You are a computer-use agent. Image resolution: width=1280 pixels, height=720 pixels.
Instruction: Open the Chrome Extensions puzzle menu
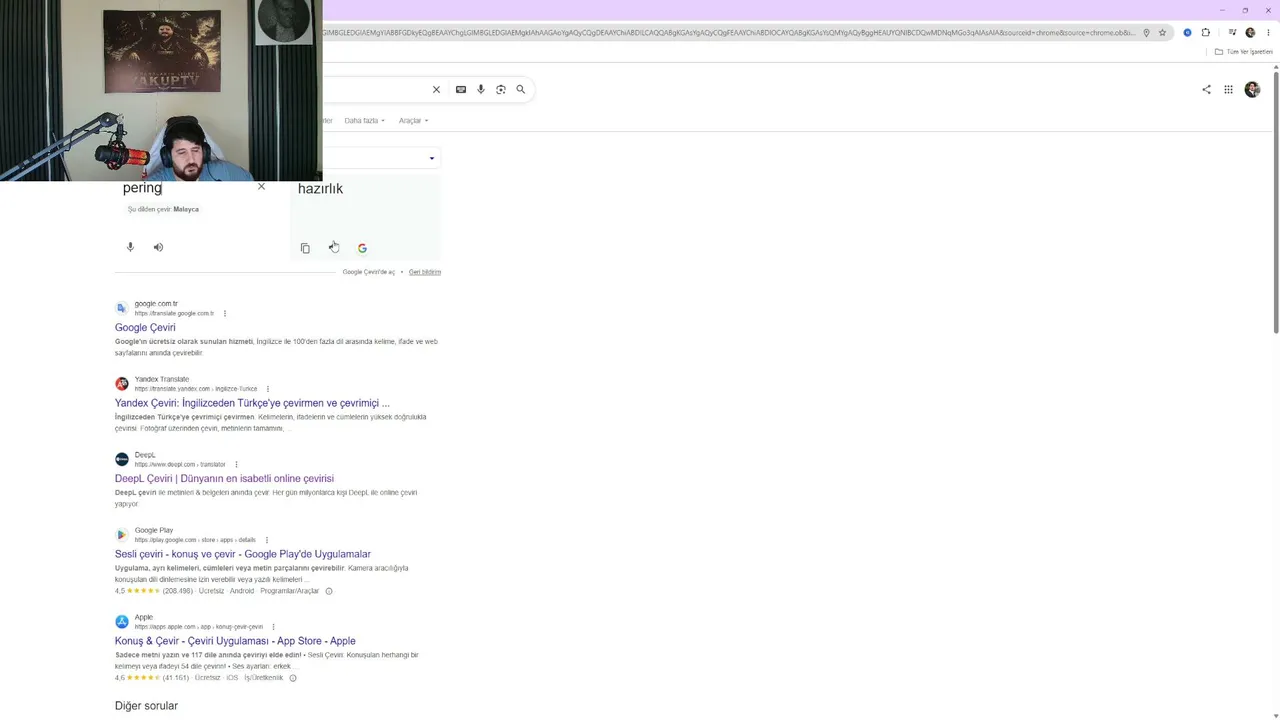click(1206, 33)
